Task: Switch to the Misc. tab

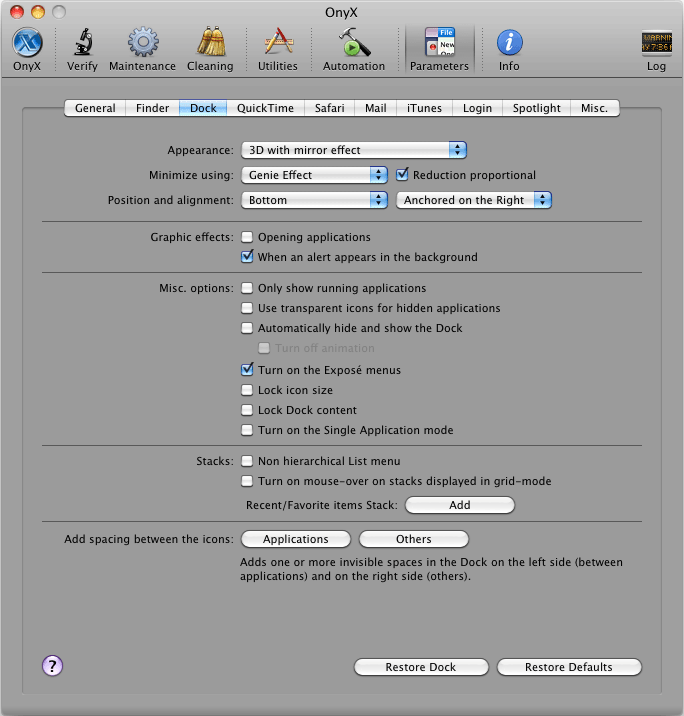Action: click(595, 108)
